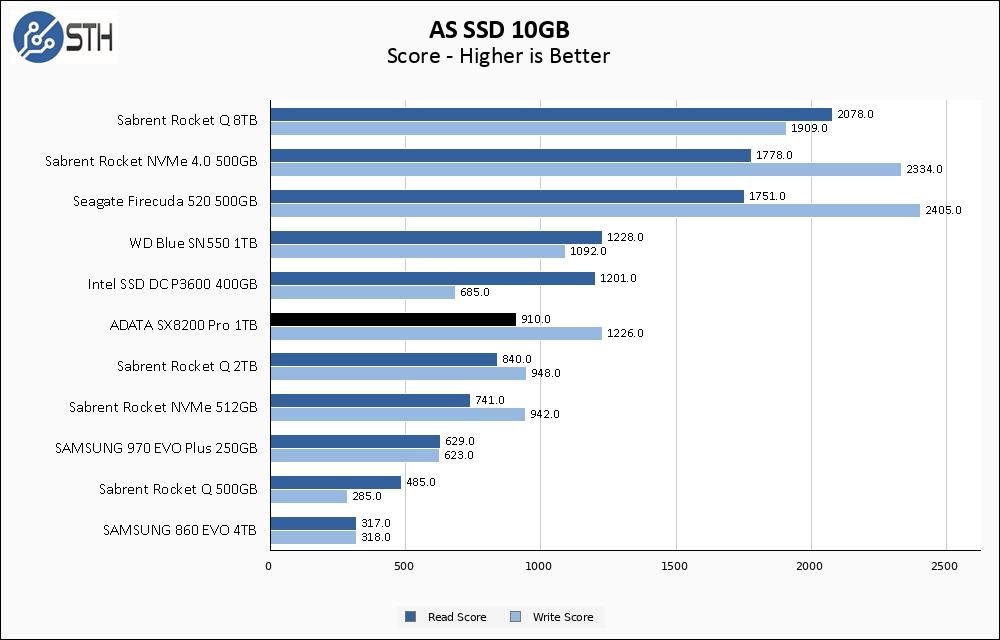The image size is (1000, 640).
Task: Click the ADATA SX8200 Pro write bar
Action: pos(436,333)
